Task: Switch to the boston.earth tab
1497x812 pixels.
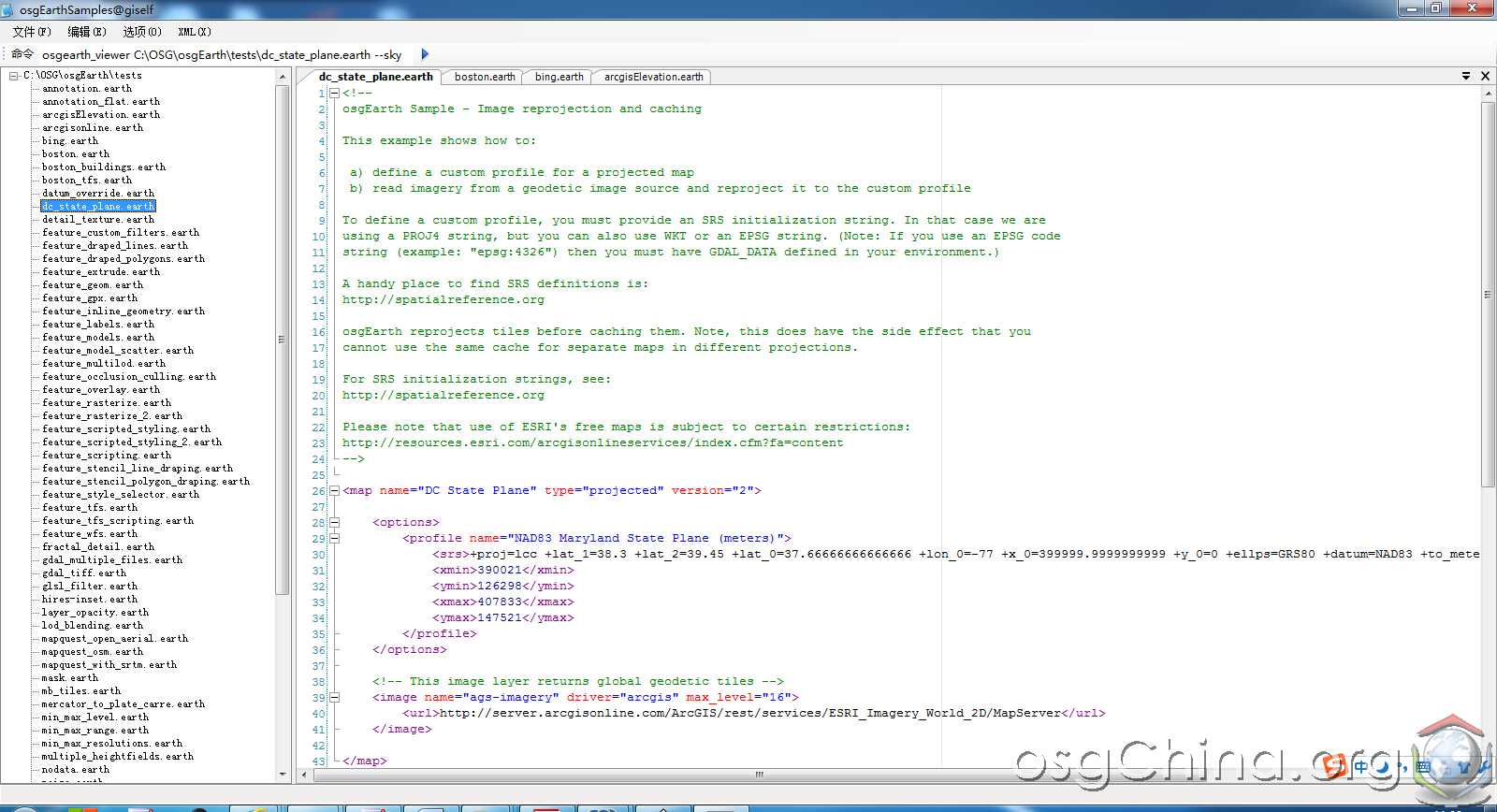Action: pos(485,77)
